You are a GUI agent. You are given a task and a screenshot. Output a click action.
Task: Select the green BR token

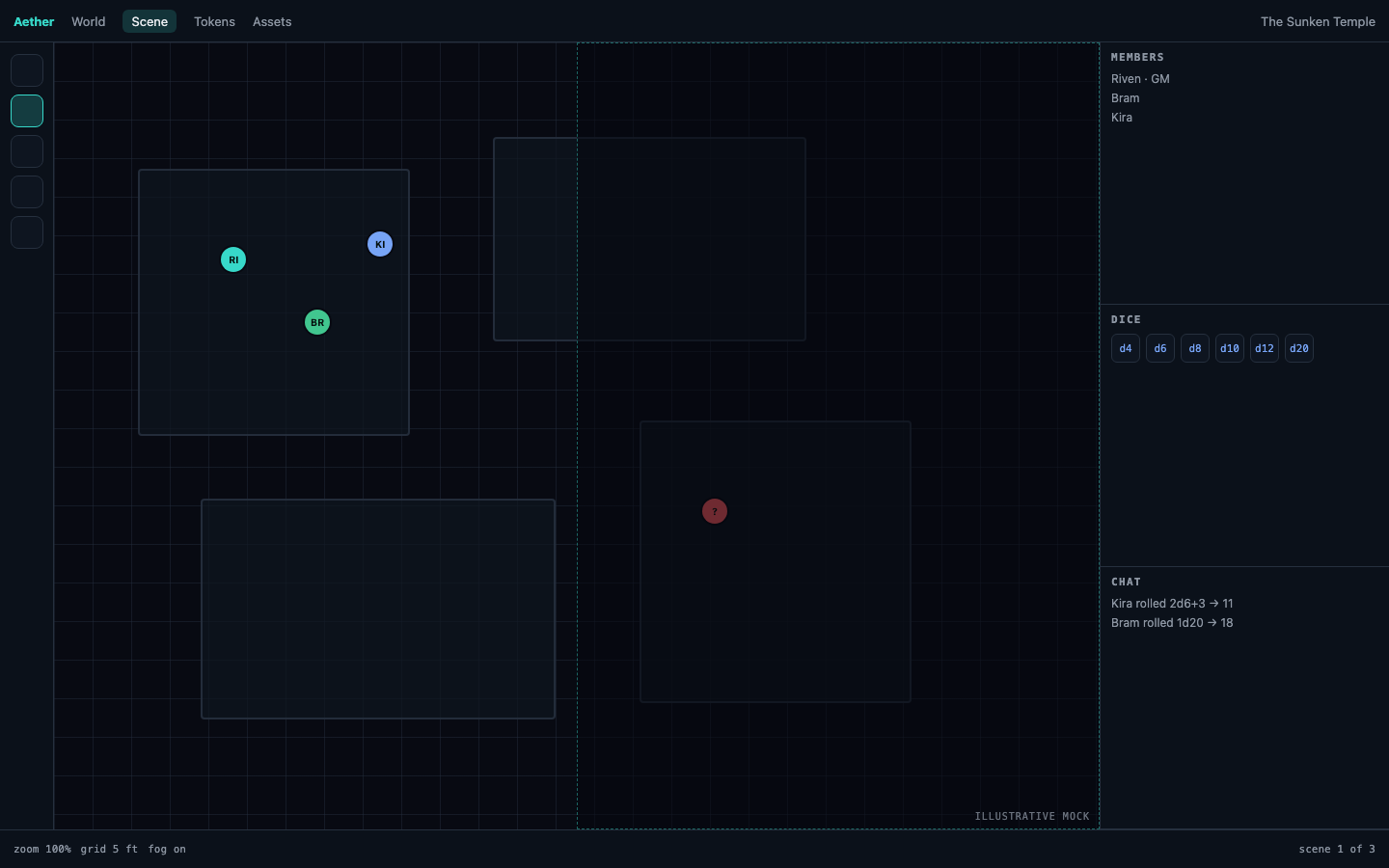point(317,322)
